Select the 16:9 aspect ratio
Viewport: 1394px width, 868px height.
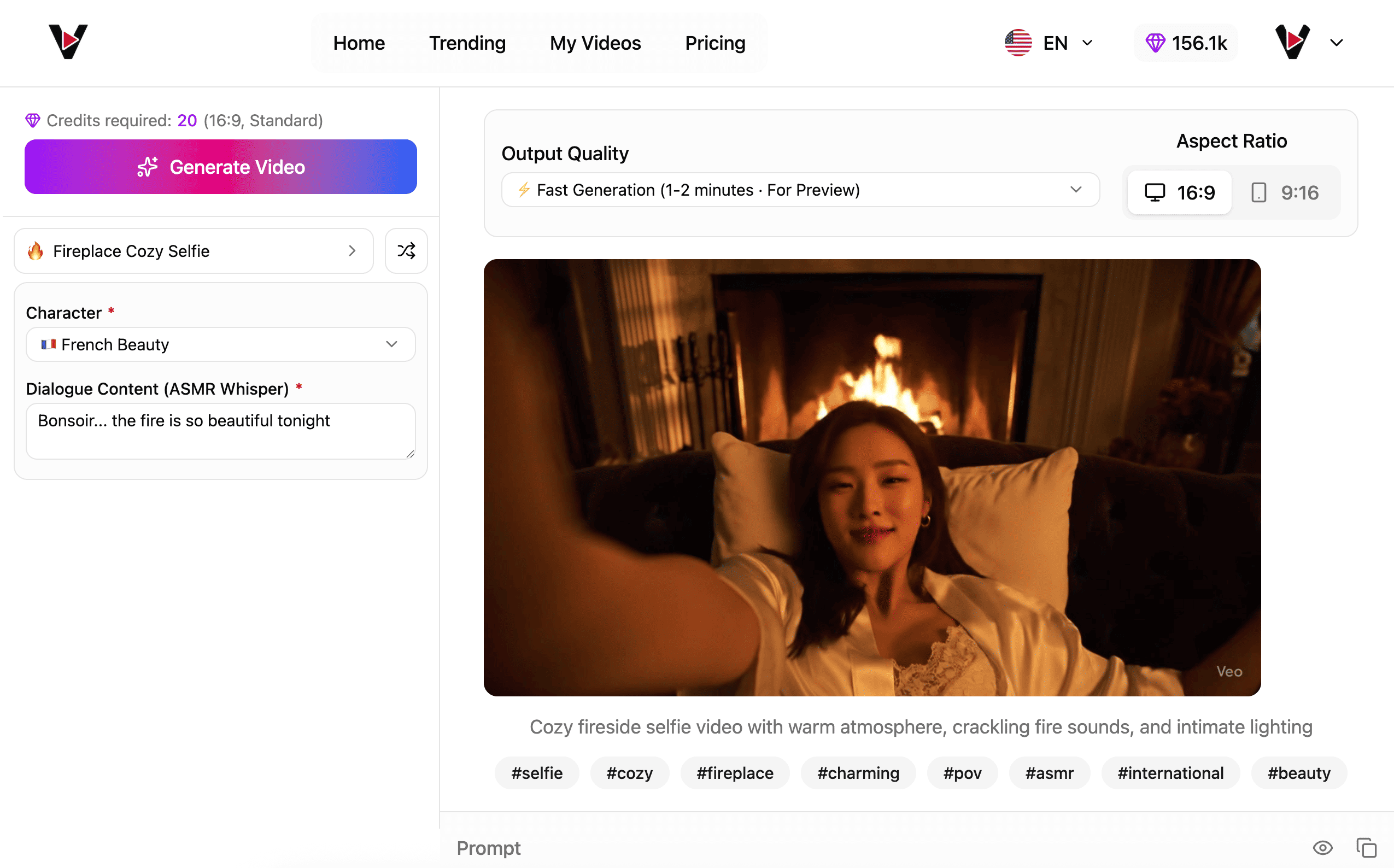1179,192
